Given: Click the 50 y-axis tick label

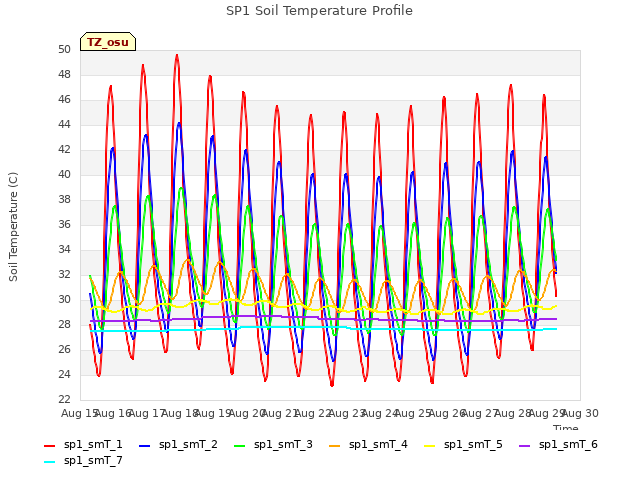Looking at the screenshot, I should (x=64, y=49).
